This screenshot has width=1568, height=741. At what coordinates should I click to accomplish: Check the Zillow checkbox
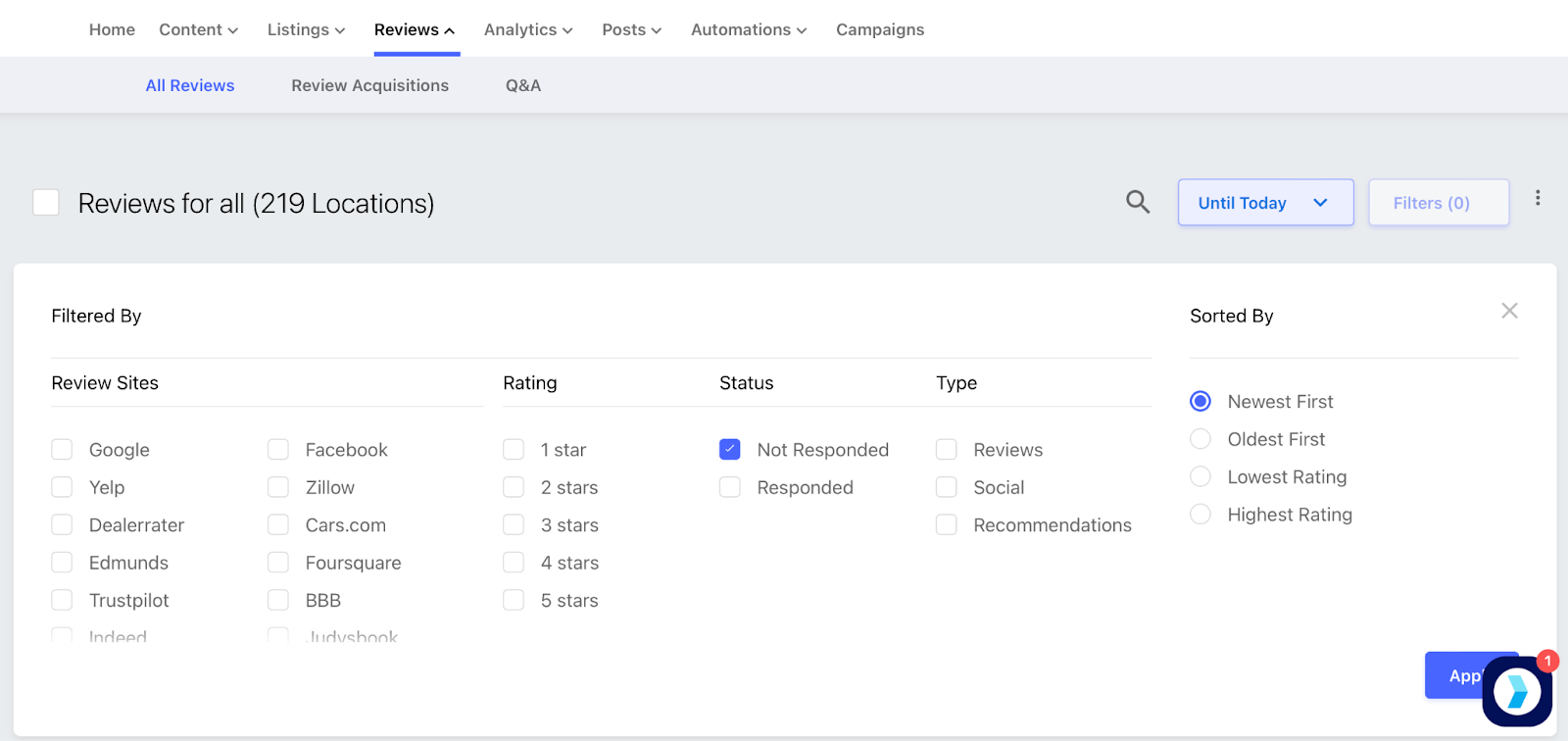(x=278, y=487)
